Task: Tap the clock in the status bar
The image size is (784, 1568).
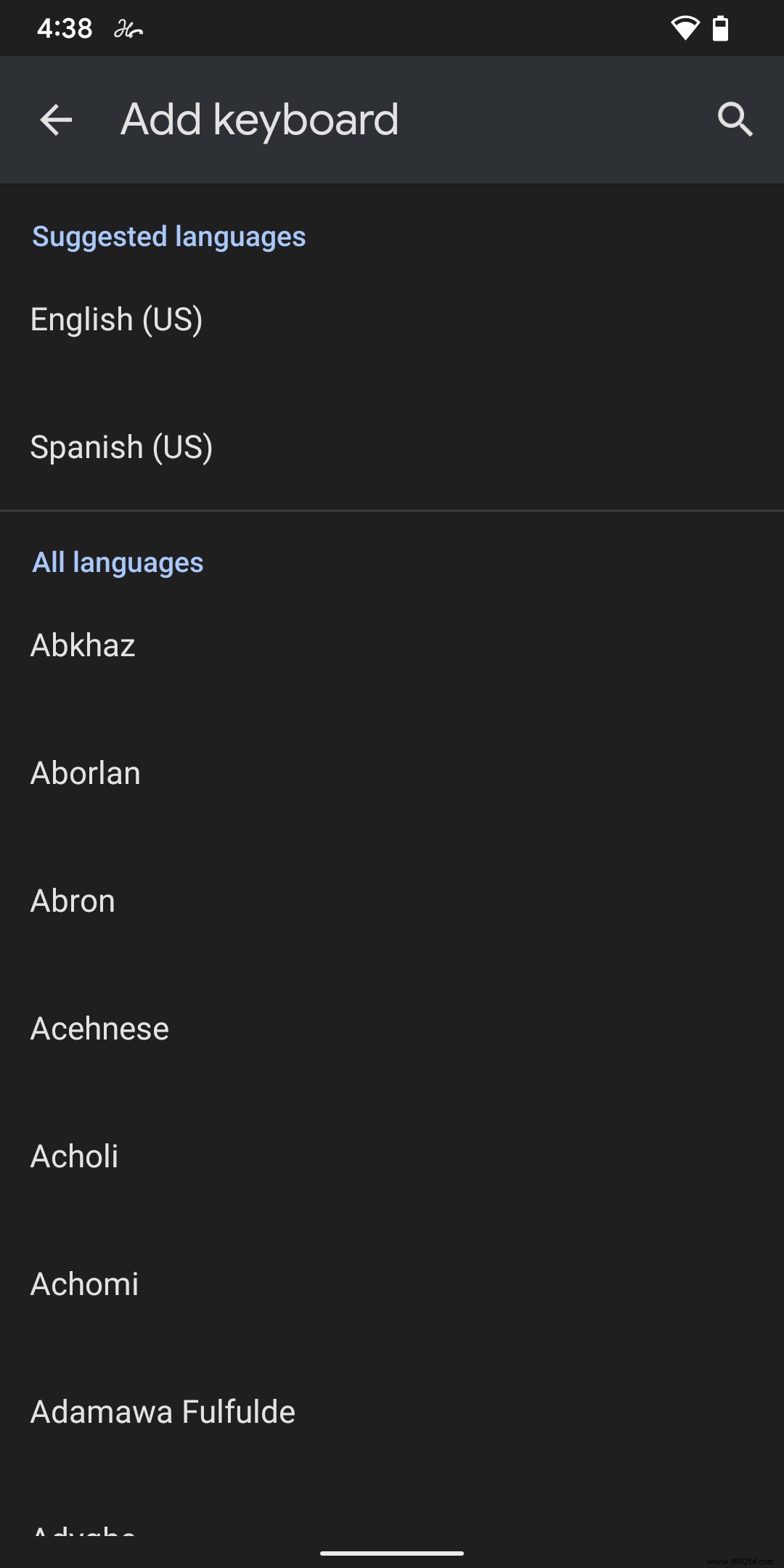Action: coord(64,28)
